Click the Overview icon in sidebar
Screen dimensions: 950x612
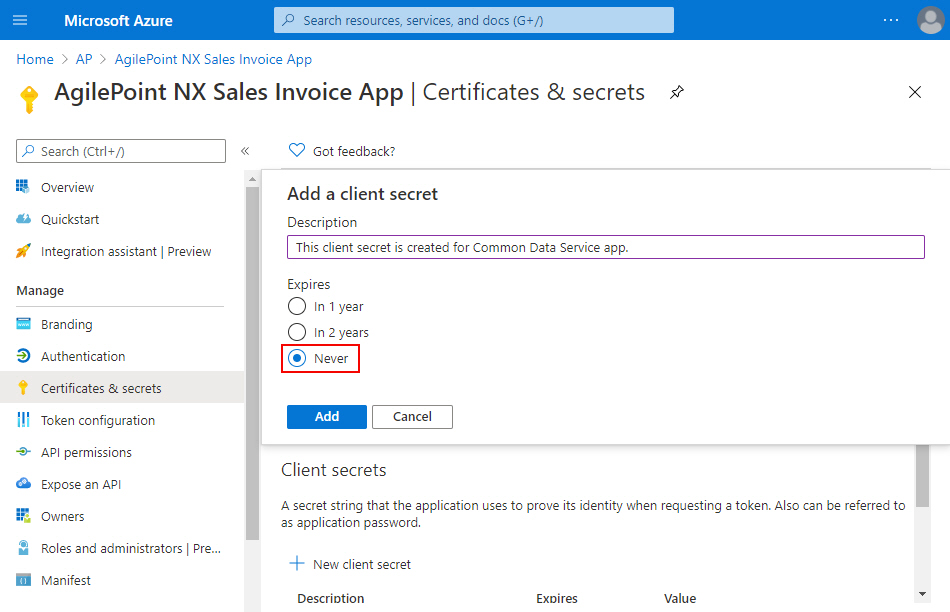23,187
